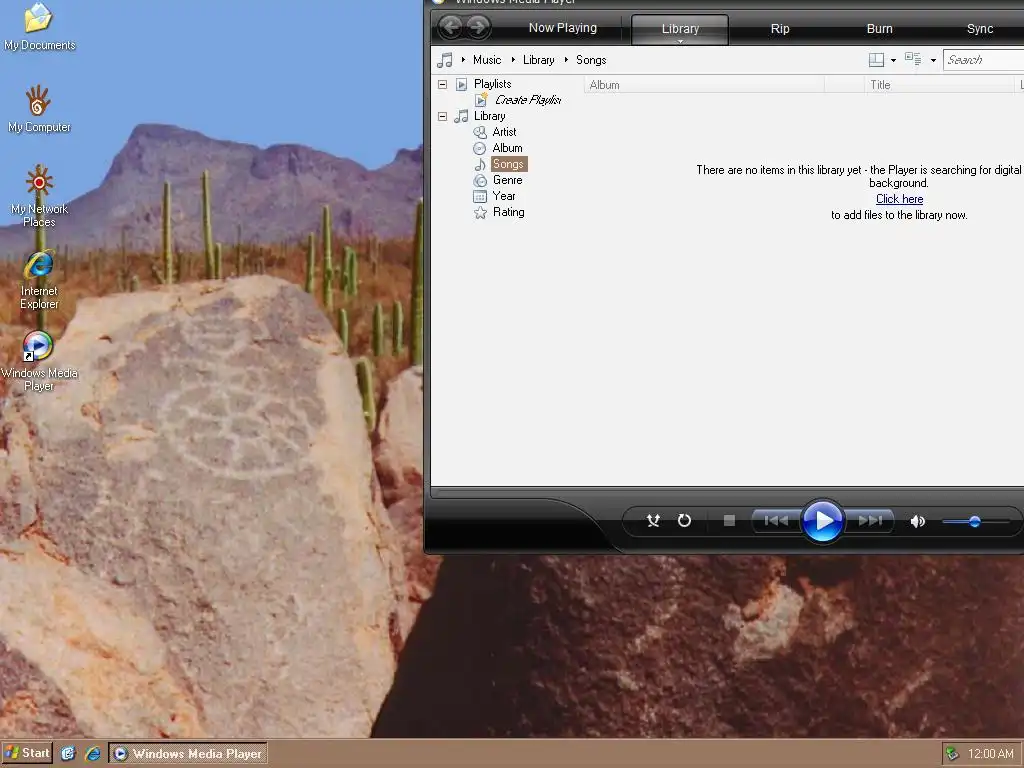Switch to the Burn tab
The width and height of the screenshot is (1024, 768).
(880, 29)
